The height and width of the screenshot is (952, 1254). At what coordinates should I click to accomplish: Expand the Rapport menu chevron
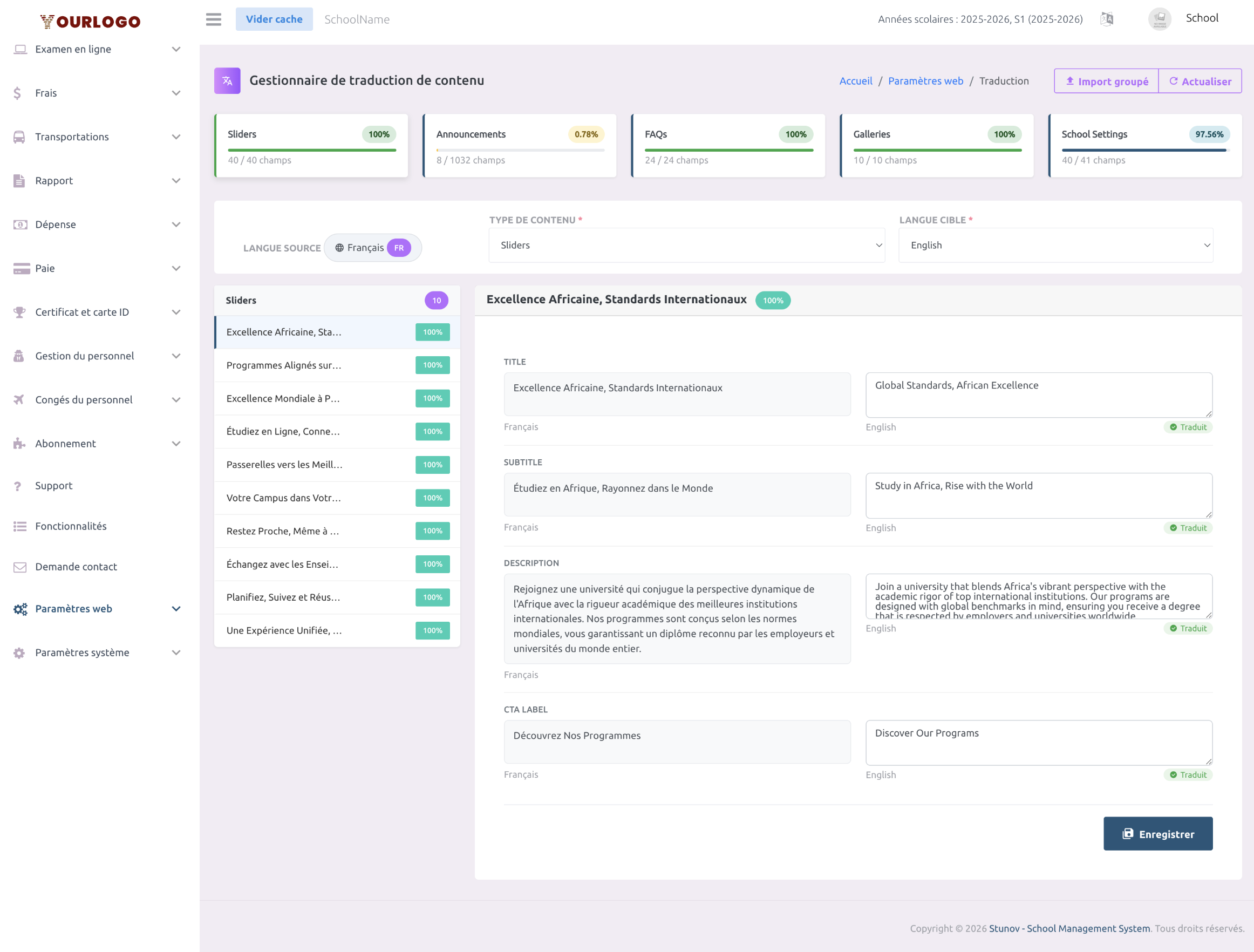tap(176, 181)
